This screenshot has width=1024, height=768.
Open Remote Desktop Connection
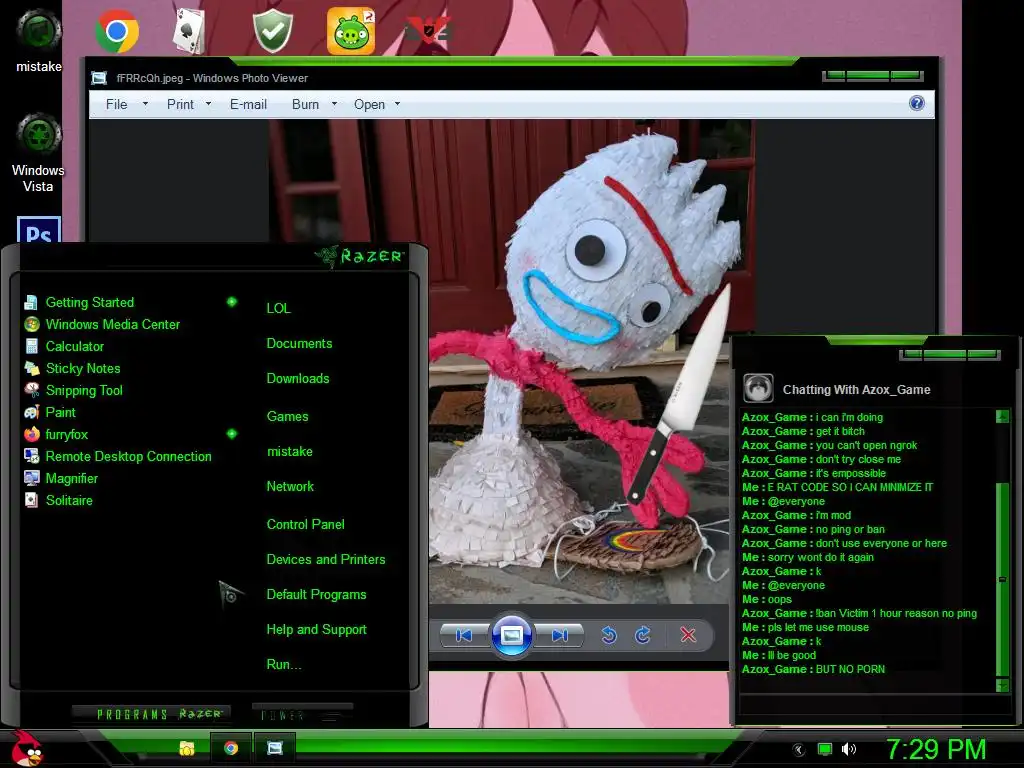128,456
